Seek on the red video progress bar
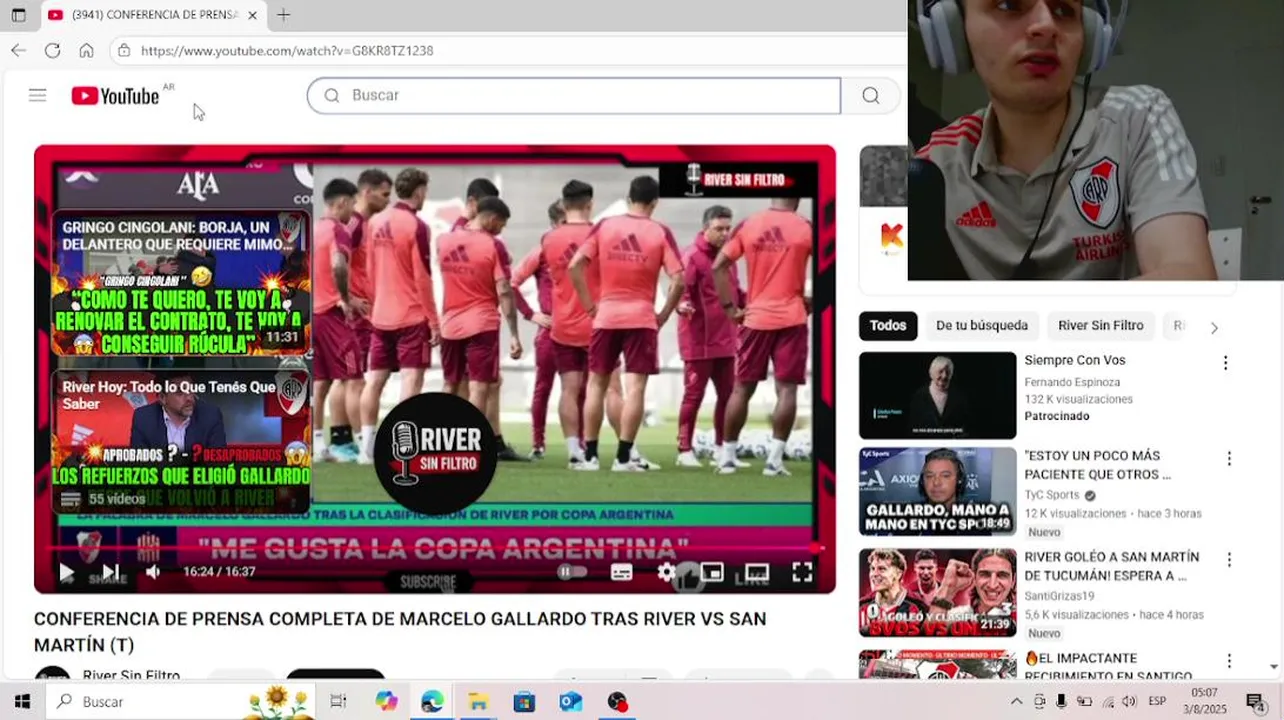 point(435,548)
